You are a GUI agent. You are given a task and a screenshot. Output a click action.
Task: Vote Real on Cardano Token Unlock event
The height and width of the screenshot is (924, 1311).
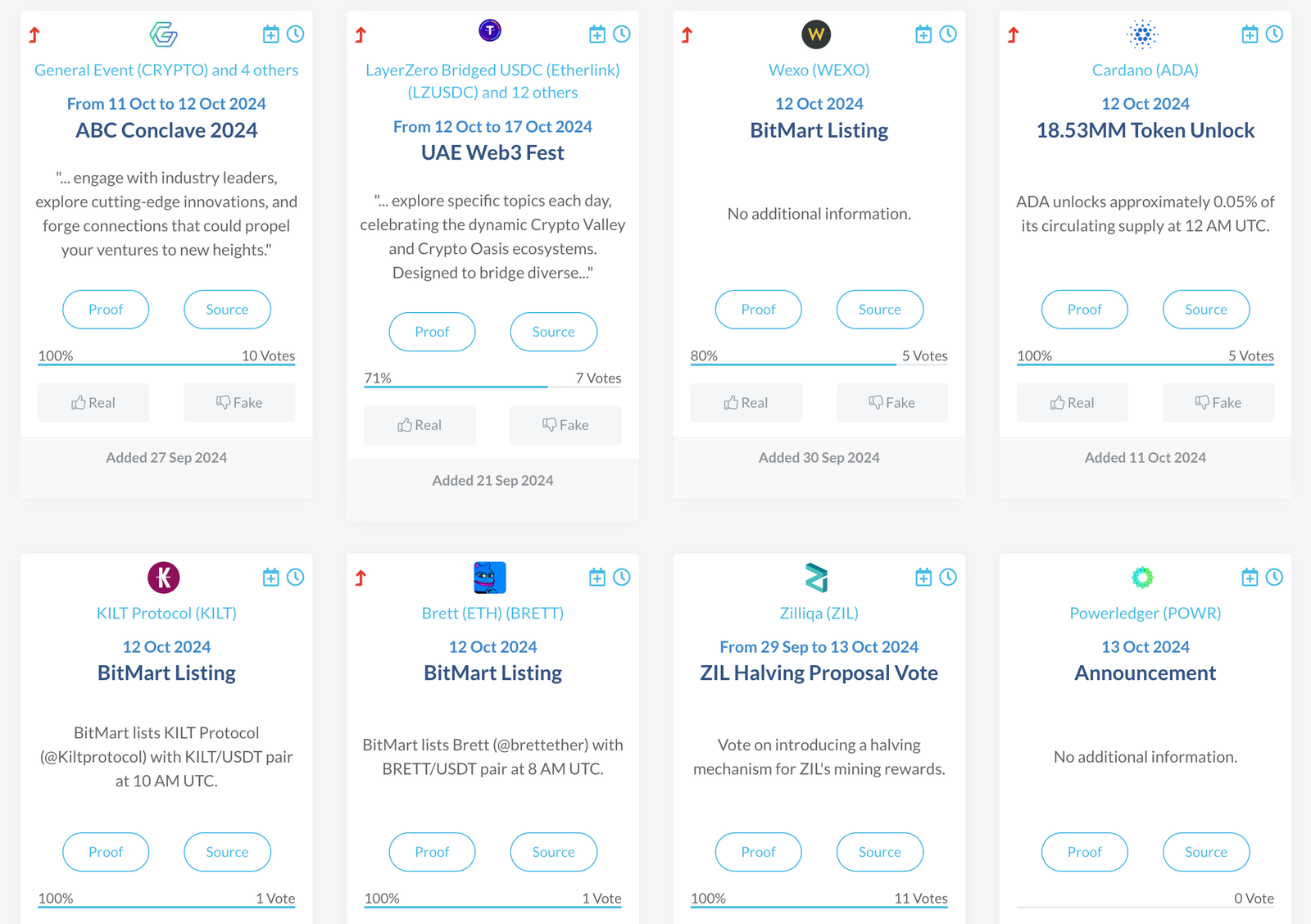click(x=1072, y=402)
